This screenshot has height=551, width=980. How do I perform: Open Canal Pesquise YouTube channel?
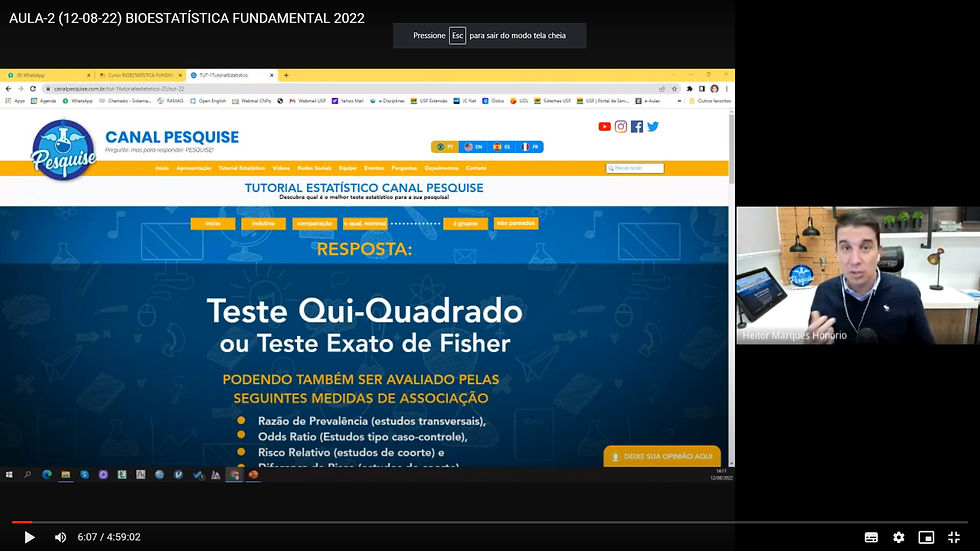pyautogui.click(x=604, y=127)
